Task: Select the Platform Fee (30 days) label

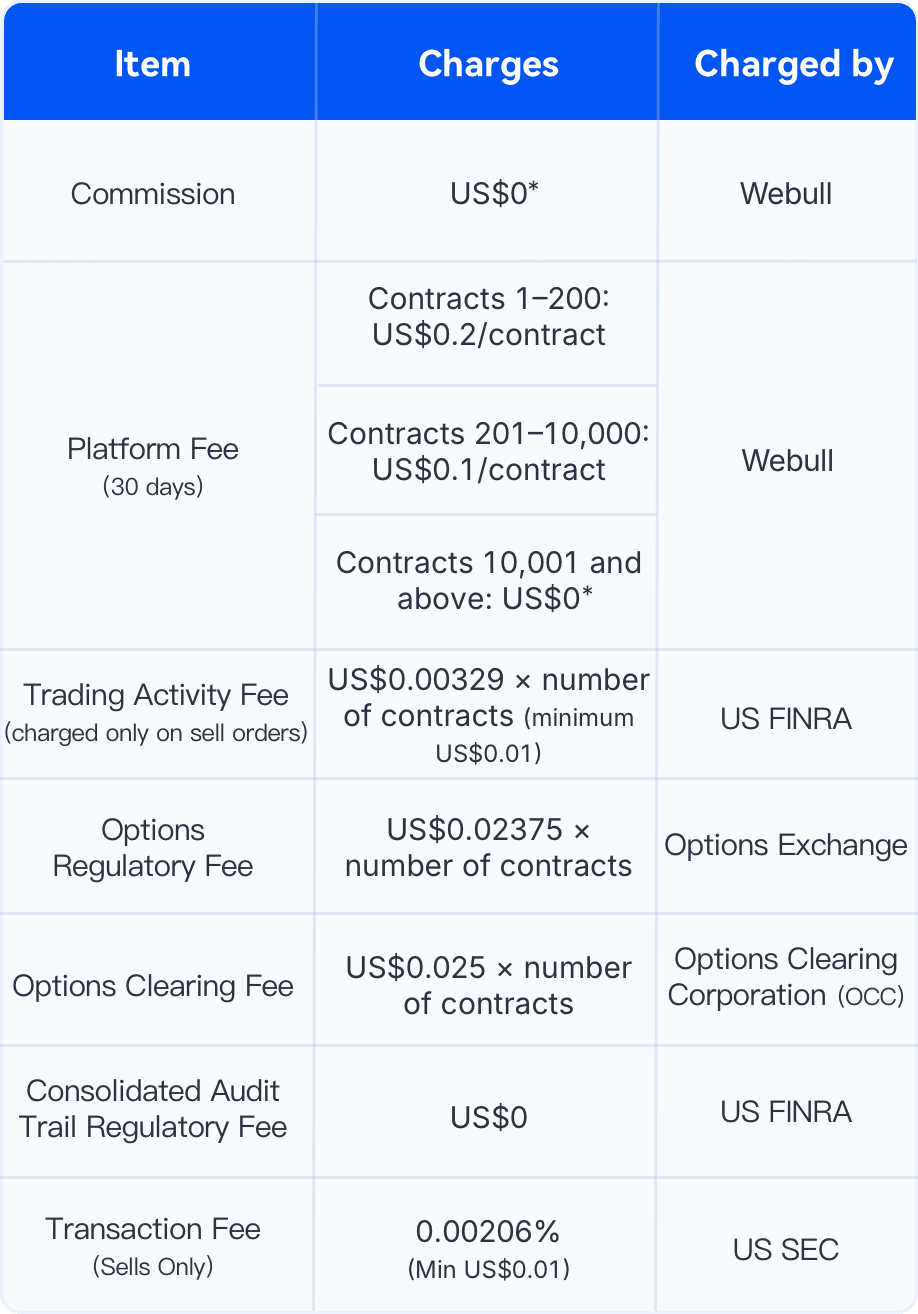Action: [153, 465]
